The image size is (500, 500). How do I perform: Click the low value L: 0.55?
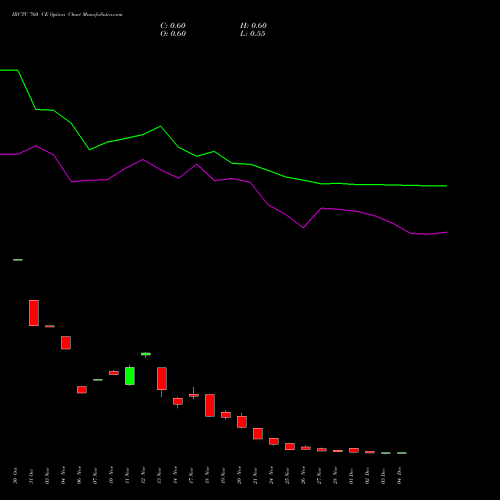click(253, 34)
